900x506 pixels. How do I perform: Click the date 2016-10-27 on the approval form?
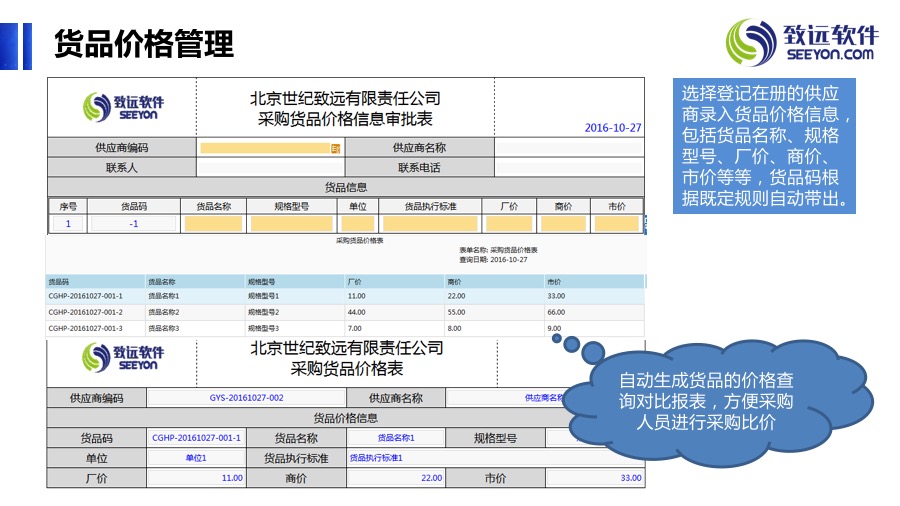click(x=613, y=128)
